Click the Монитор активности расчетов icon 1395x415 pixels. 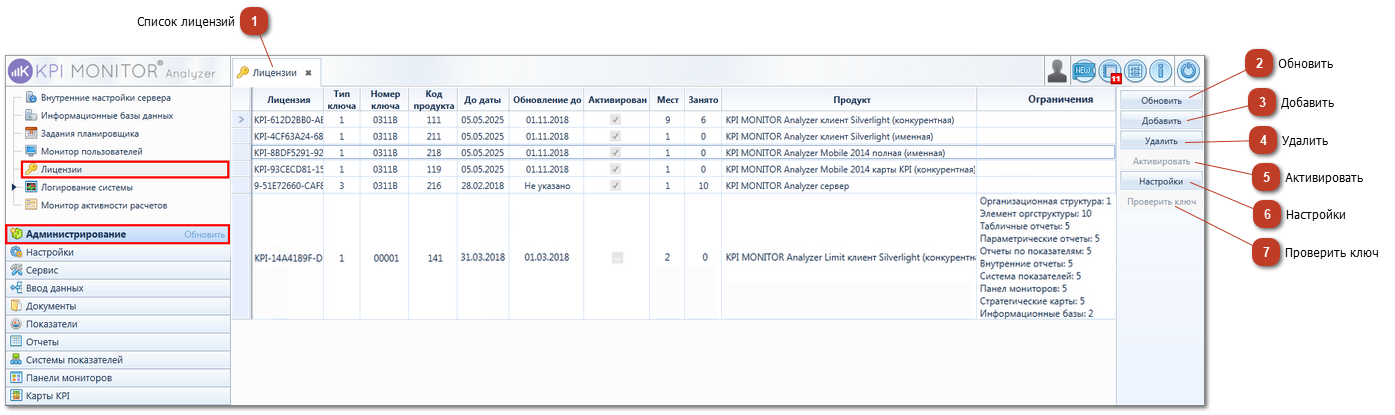pos(31,205)
